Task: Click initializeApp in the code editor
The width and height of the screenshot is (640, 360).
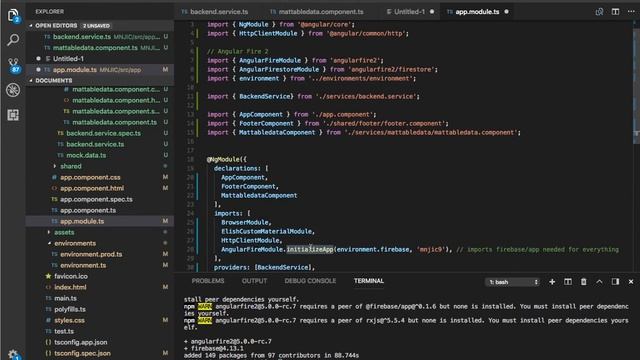Action: point(310,249)
